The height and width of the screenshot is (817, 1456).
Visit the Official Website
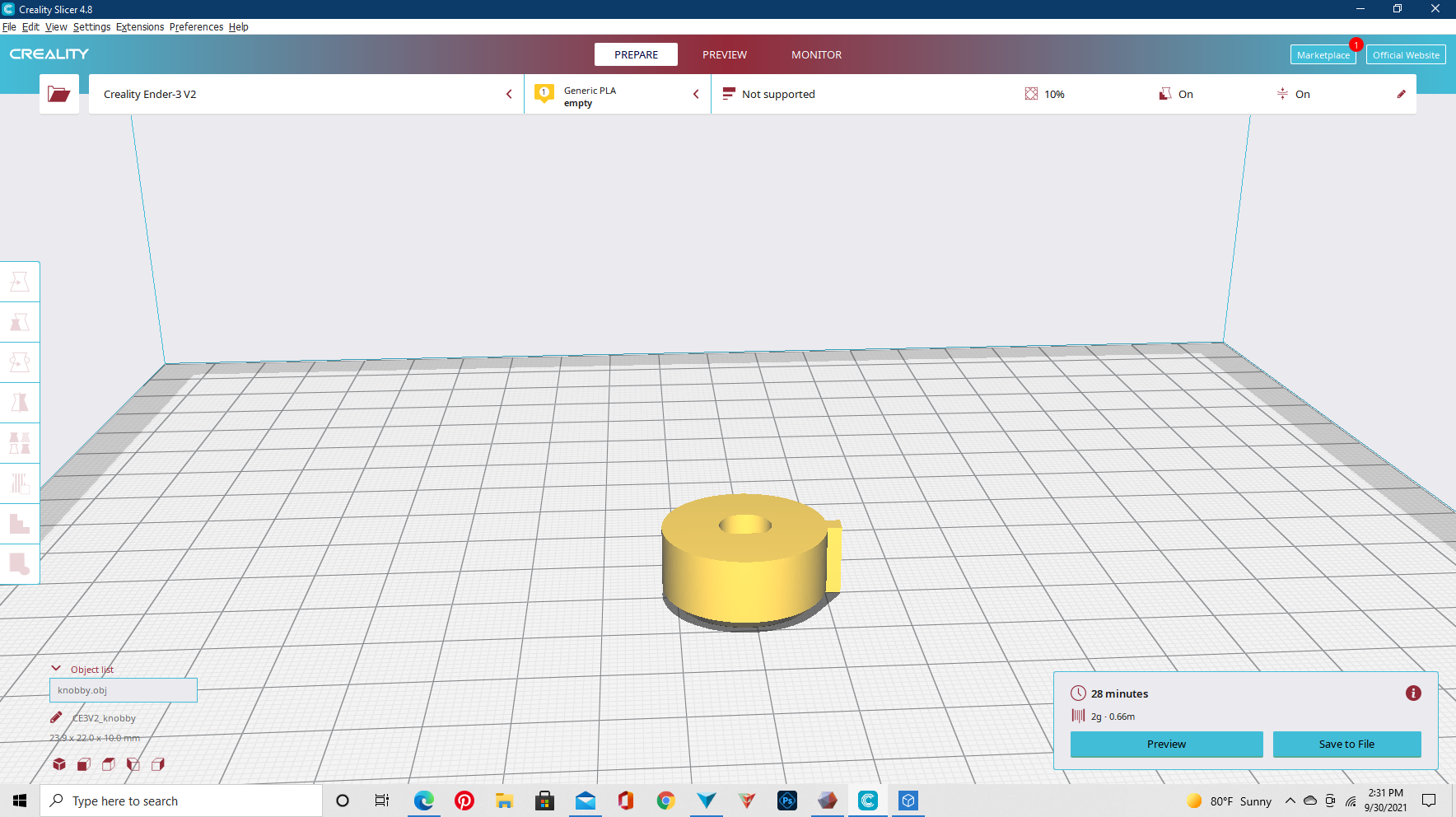1406,54
